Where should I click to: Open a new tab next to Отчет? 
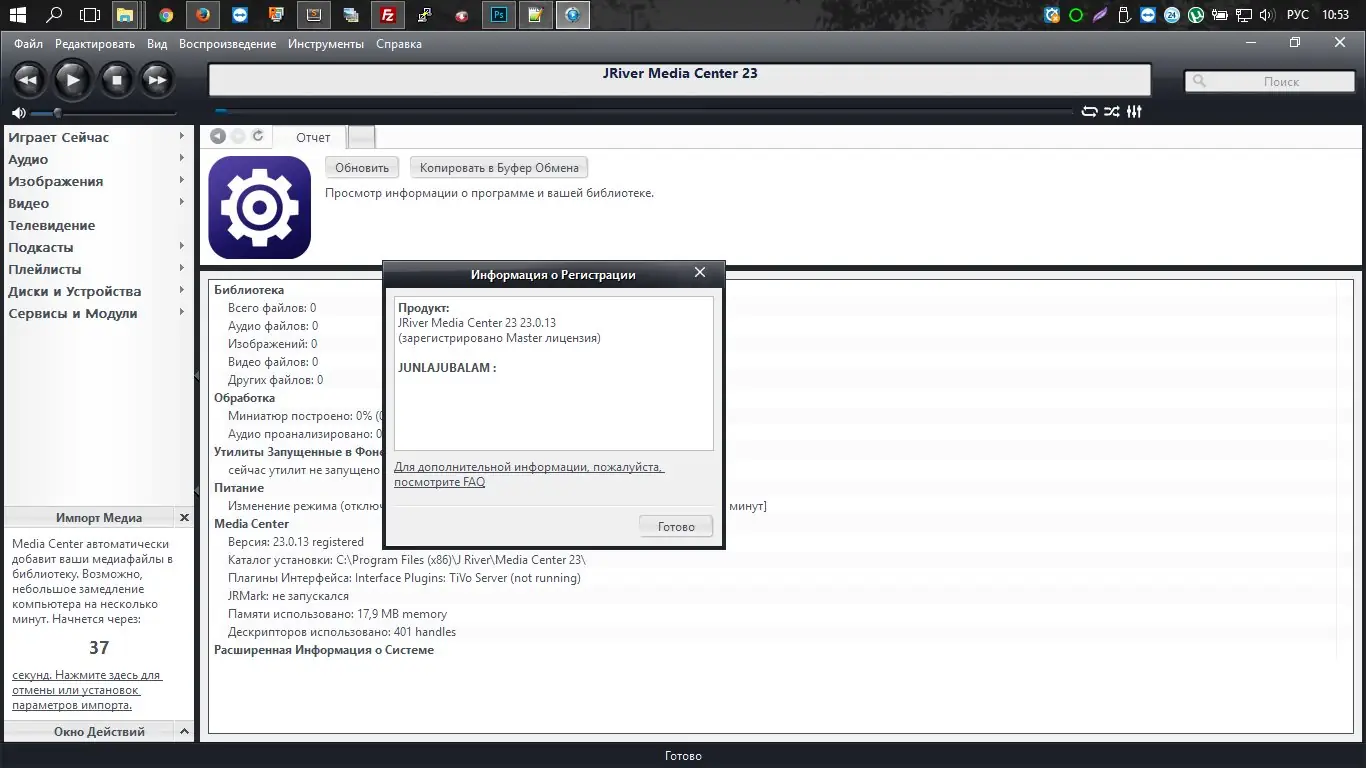tap(361, 137)
